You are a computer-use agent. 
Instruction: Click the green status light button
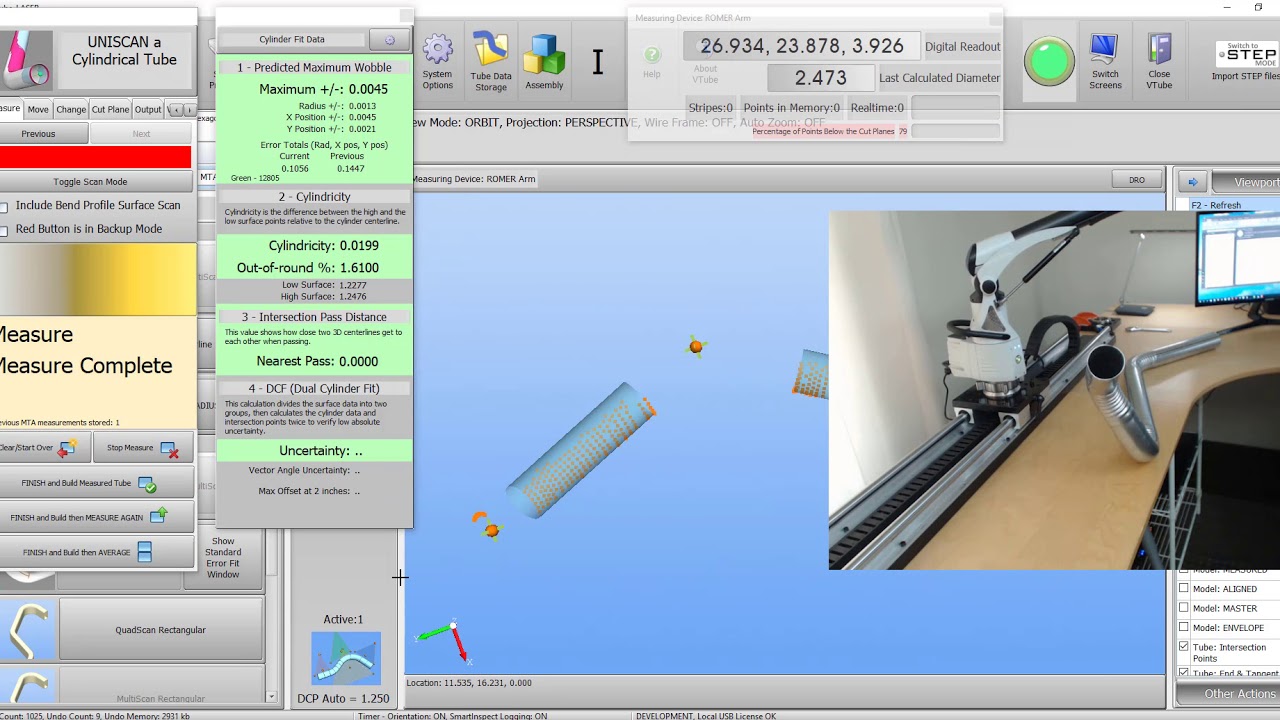[1049, 62]
